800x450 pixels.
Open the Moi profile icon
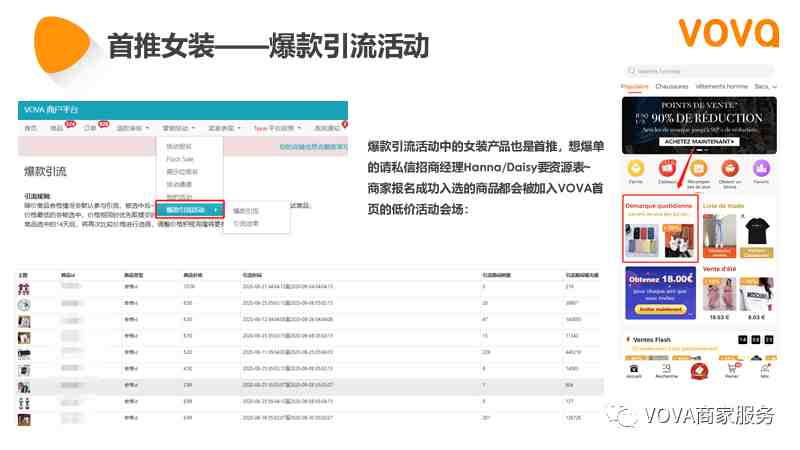click(764, 371)
